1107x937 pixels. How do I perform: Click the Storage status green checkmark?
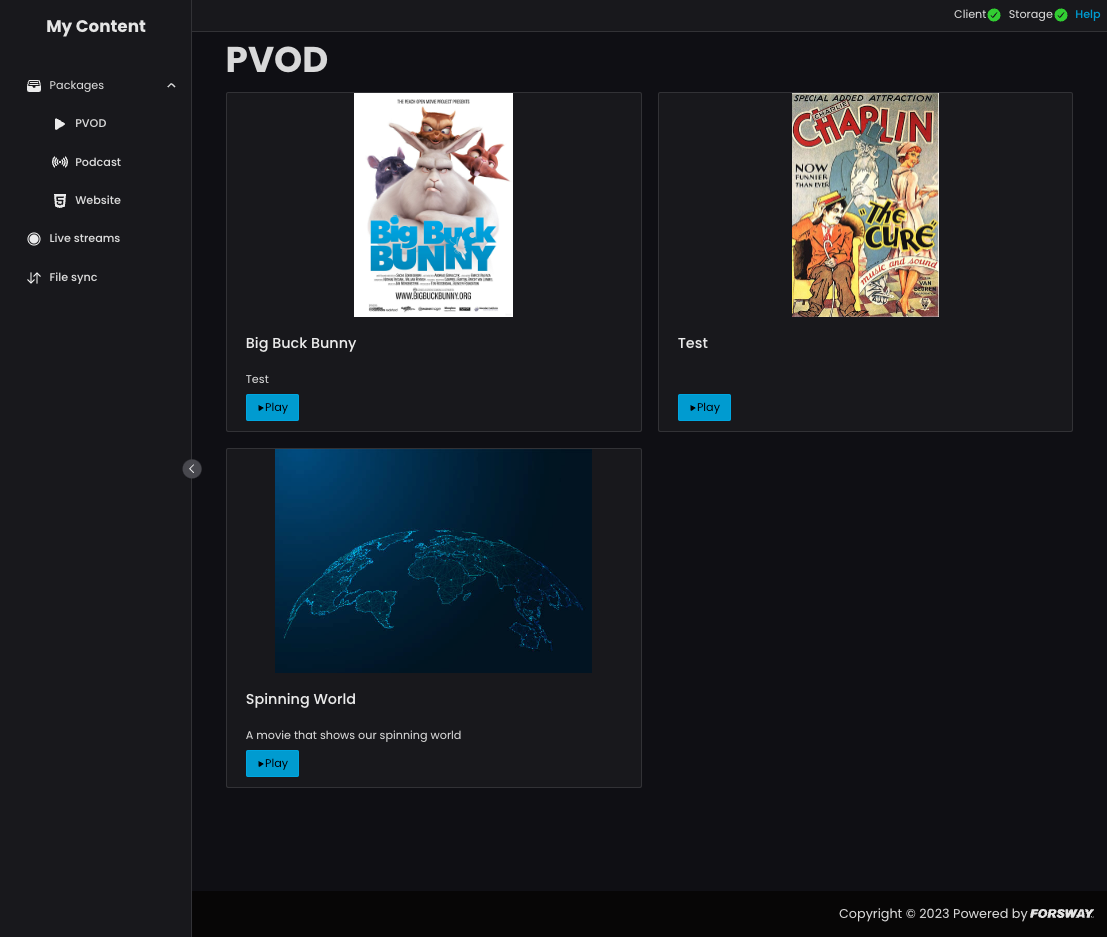pos(1061,15)
